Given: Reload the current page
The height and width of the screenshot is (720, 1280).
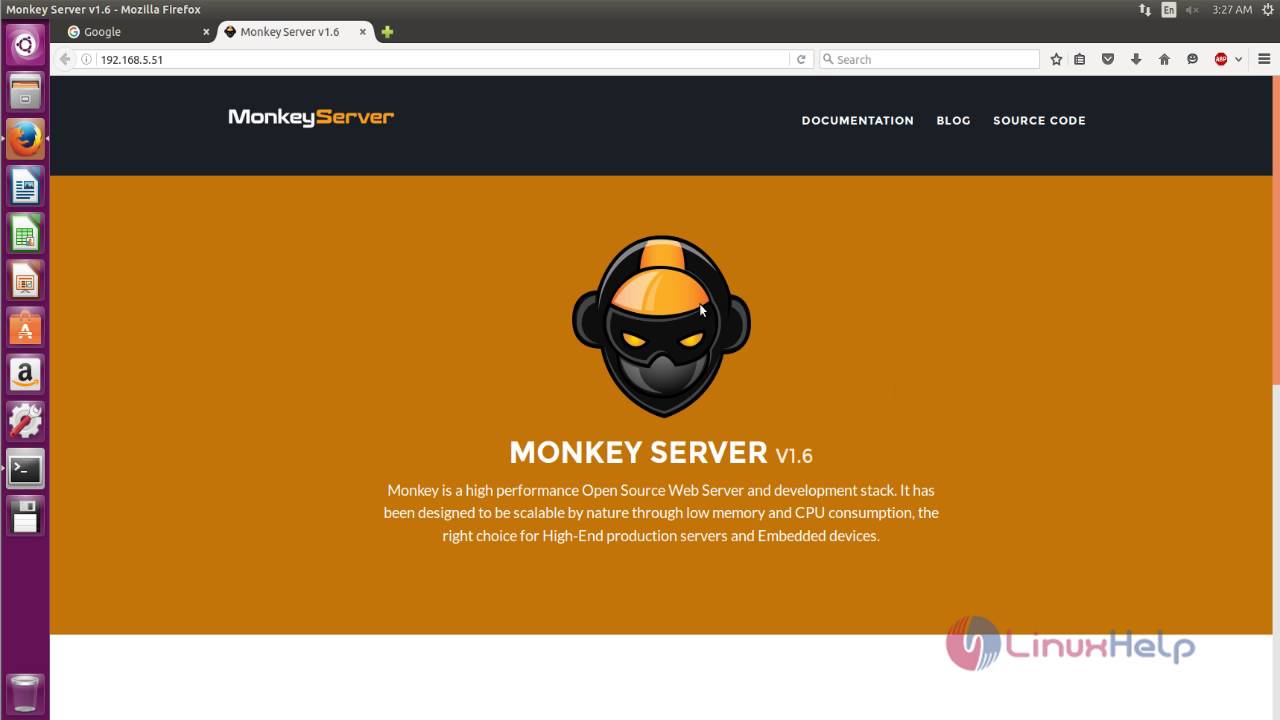Looking at the screenshot, I should (801, 59).
